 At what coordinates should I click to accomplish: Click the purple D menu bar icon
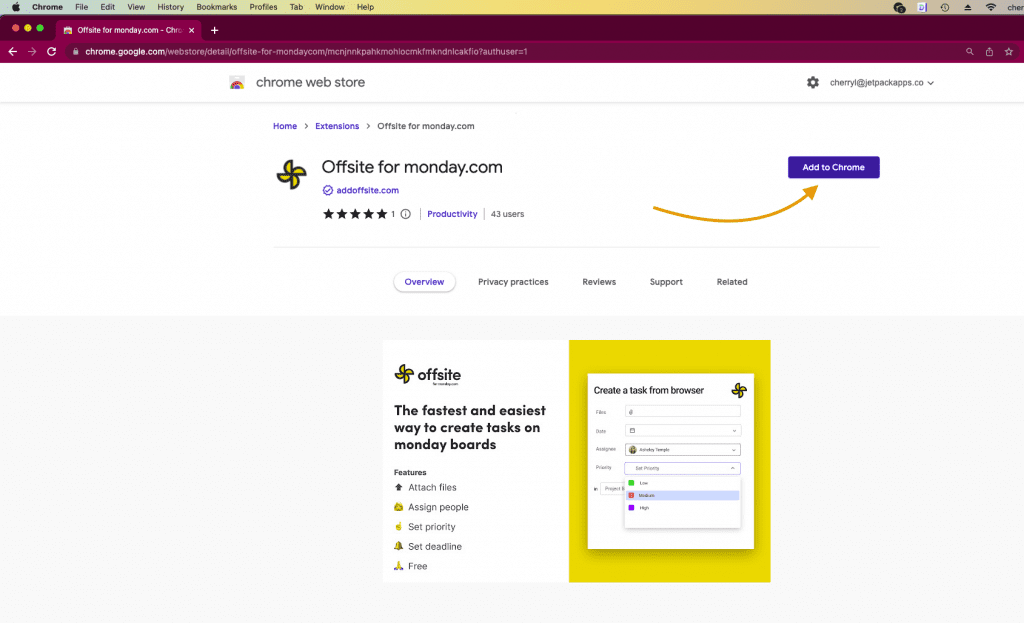click(x=922, y=7)
